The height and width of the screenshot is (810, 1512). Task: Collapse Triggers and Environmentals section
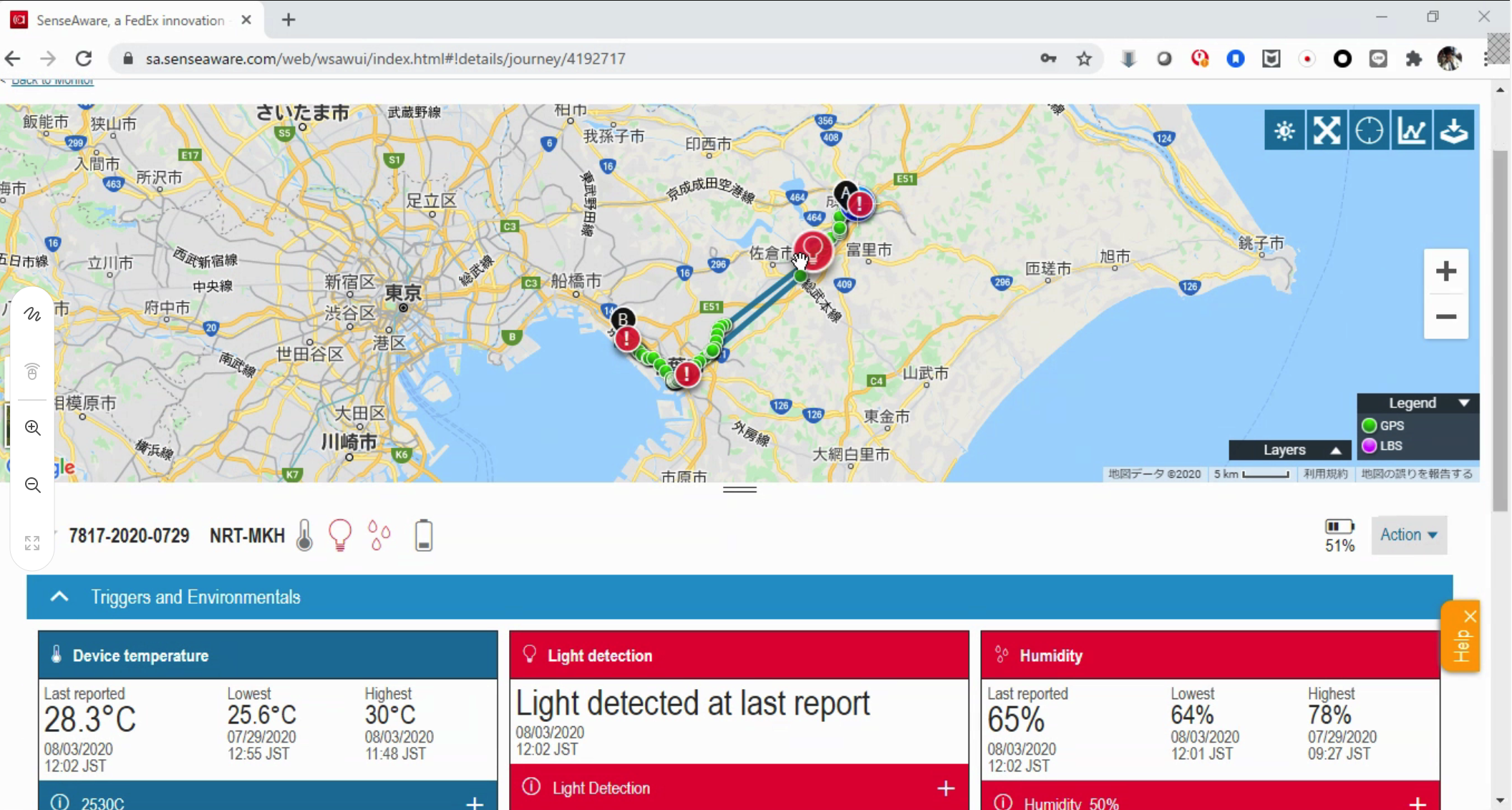pos(60,597)
